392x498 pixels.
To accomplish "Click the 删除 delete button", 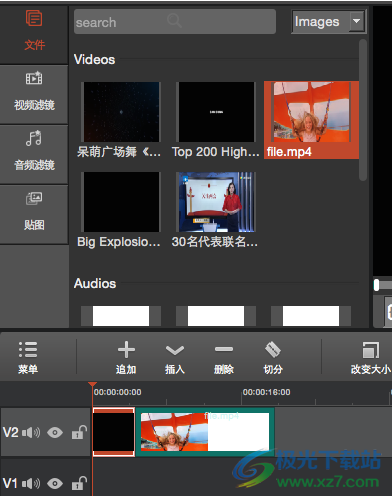I will point(224,357).
